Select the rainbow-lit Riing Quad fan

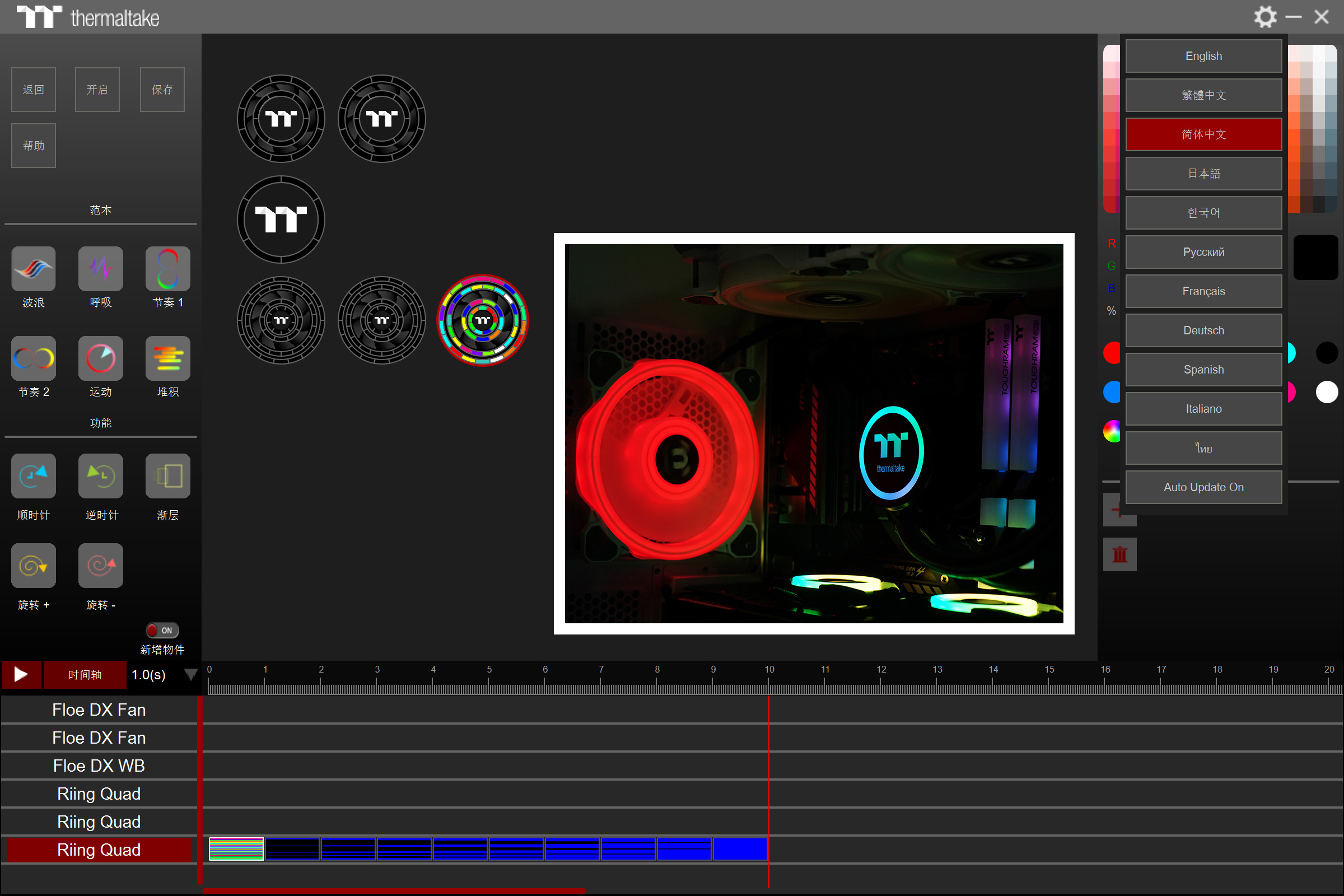tap(482, 320)
